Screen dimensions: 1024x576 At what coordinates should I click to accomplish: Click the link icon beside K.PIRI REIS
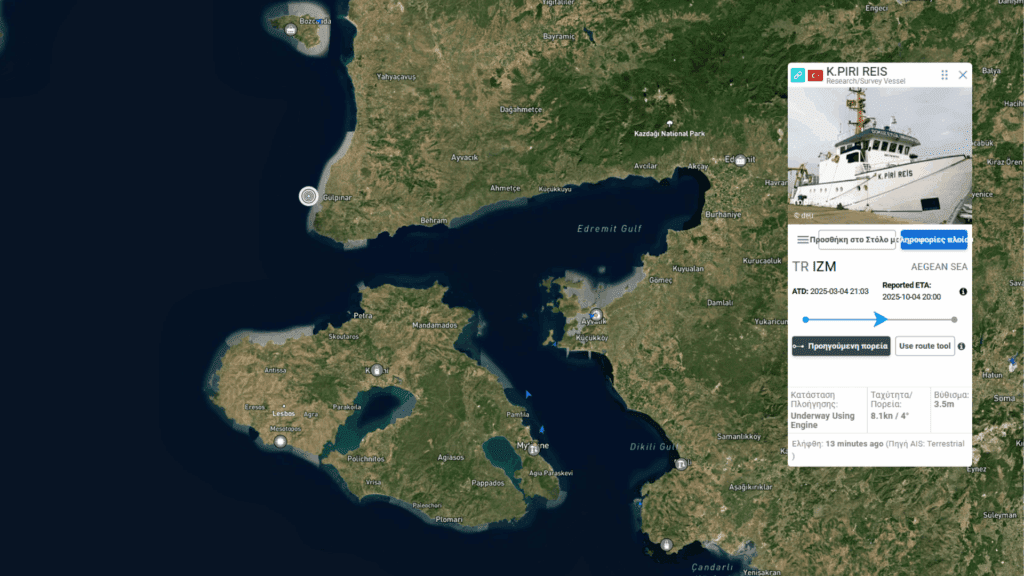coord(798,75)
